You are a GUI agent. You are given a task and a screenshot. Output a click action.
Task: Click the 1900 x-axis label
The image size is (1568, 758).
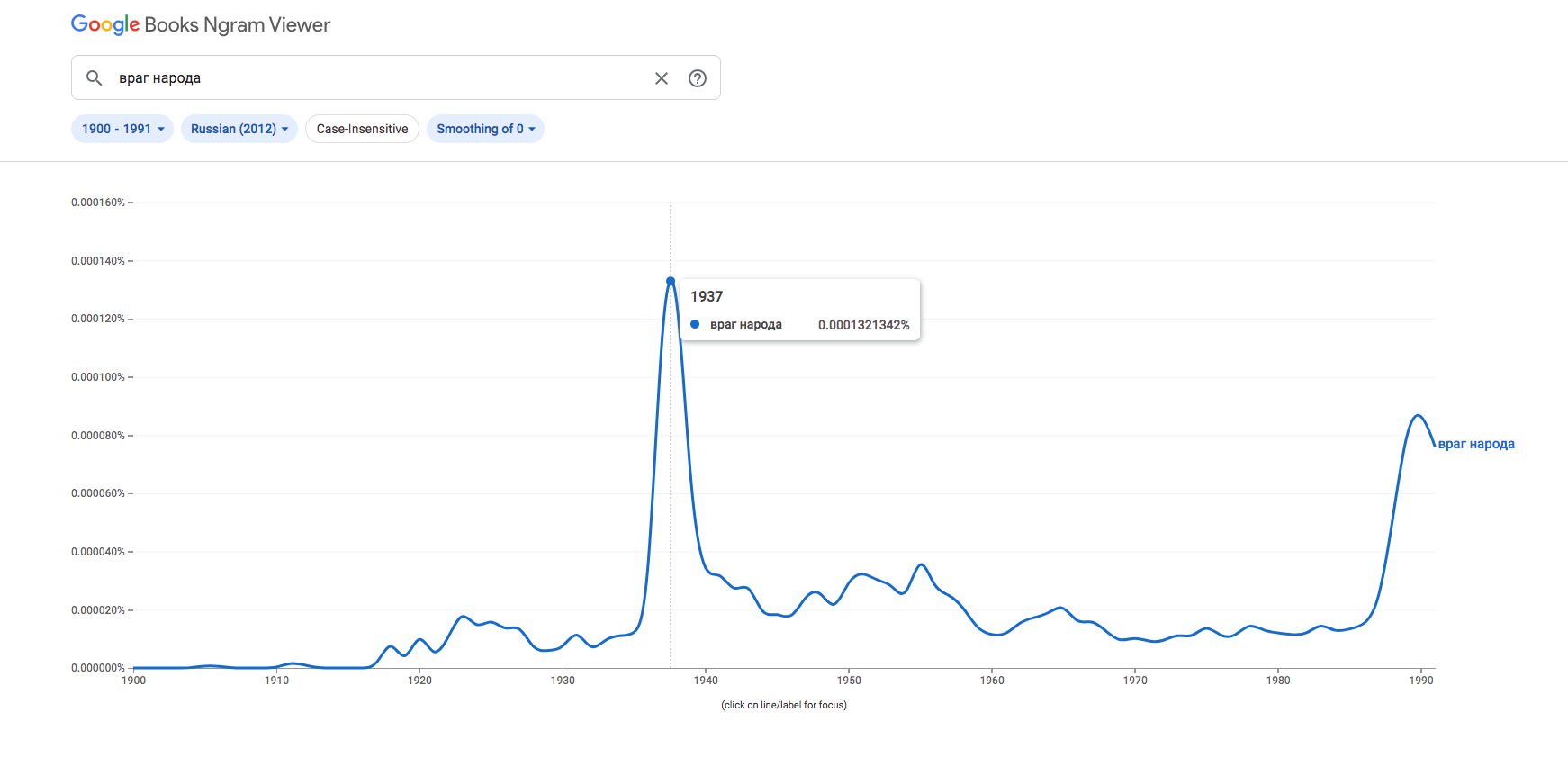click(x=133, y=681)
